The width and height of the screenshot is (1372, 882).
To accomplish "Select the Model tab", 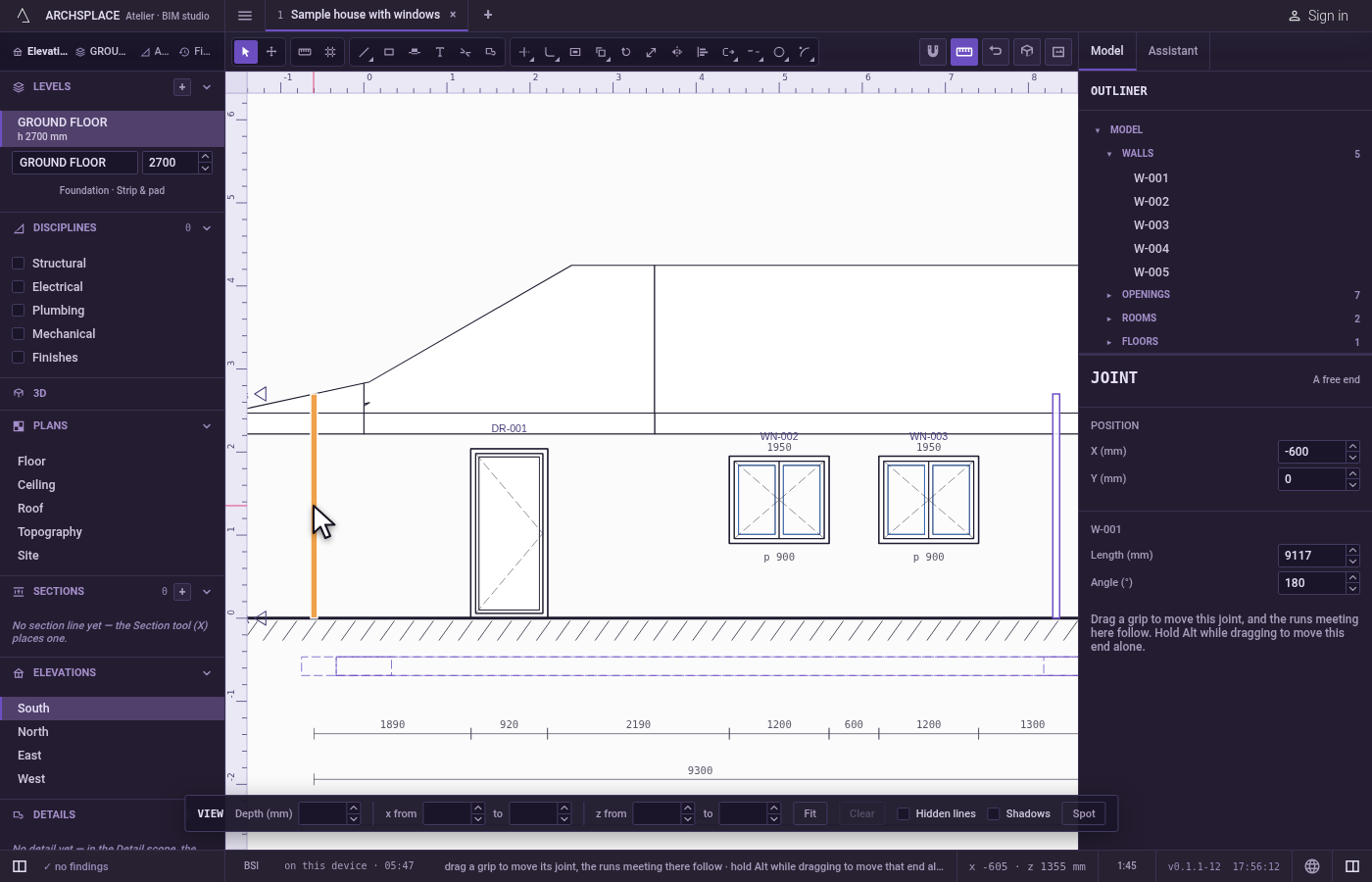I will coord(1107,51).
